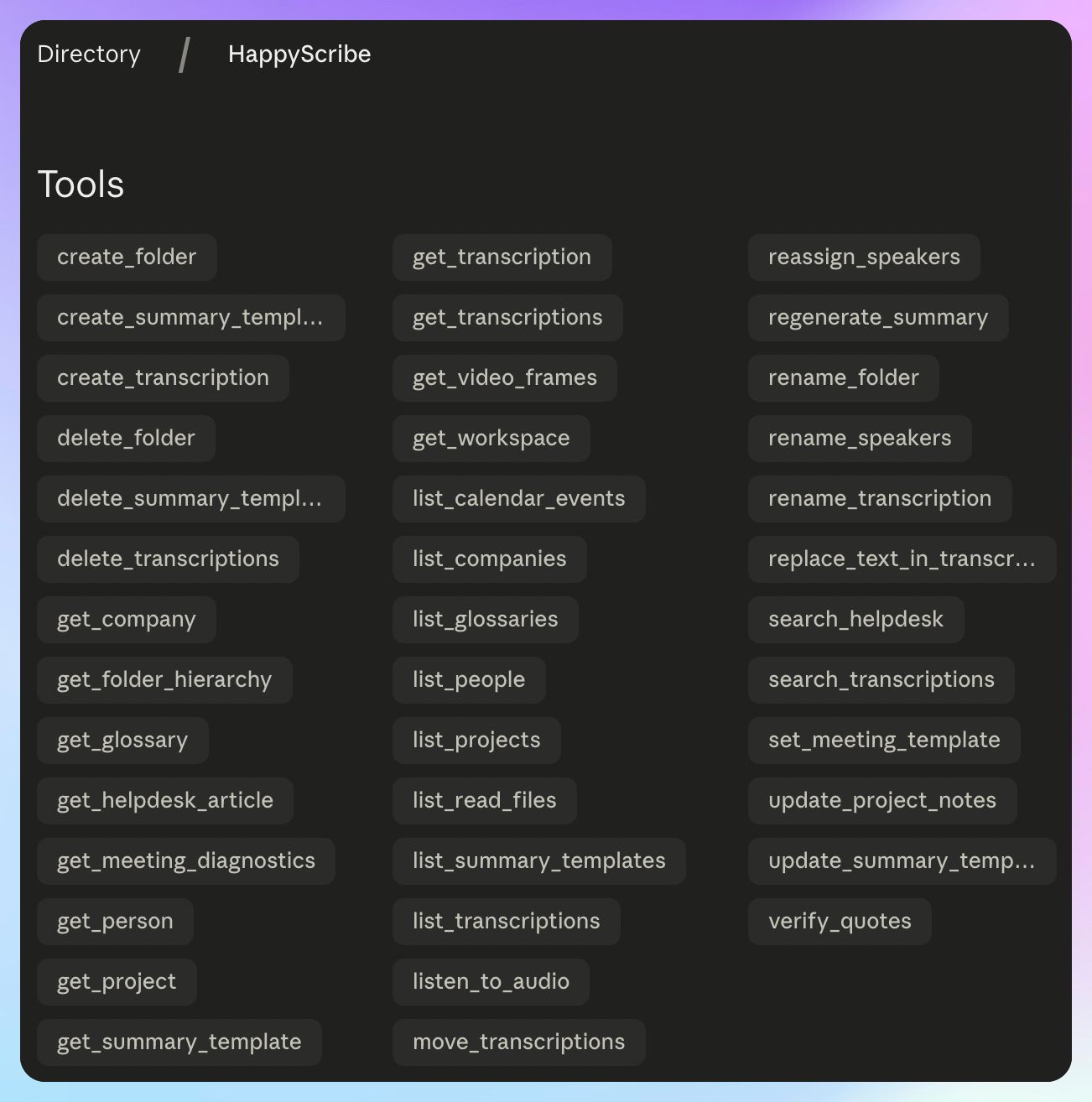This screenshot has height=1102, width=1092.
Task: Open the rename_speakers tool chip
Action: click(x=860, y=439)
